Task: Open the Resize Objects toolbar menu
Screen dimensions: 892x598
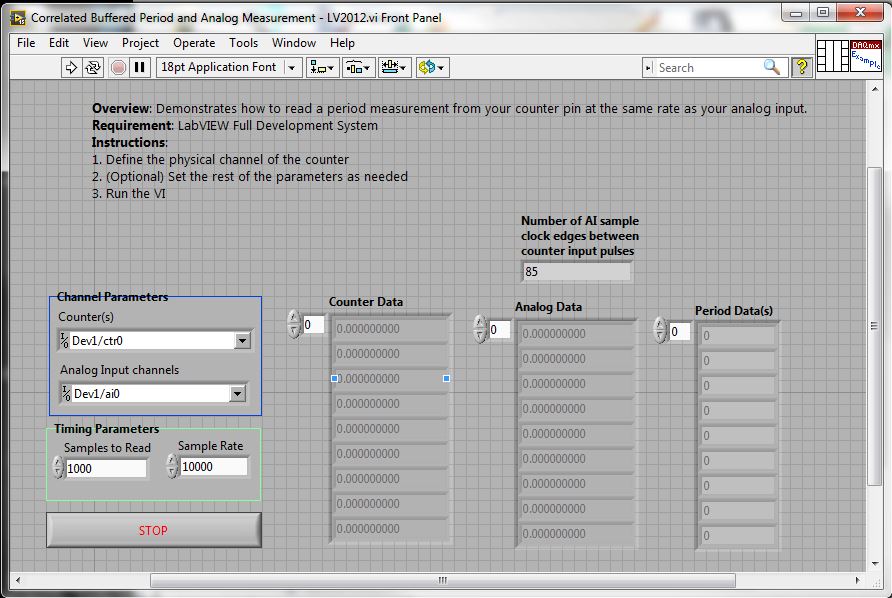Action: (394, 68)
